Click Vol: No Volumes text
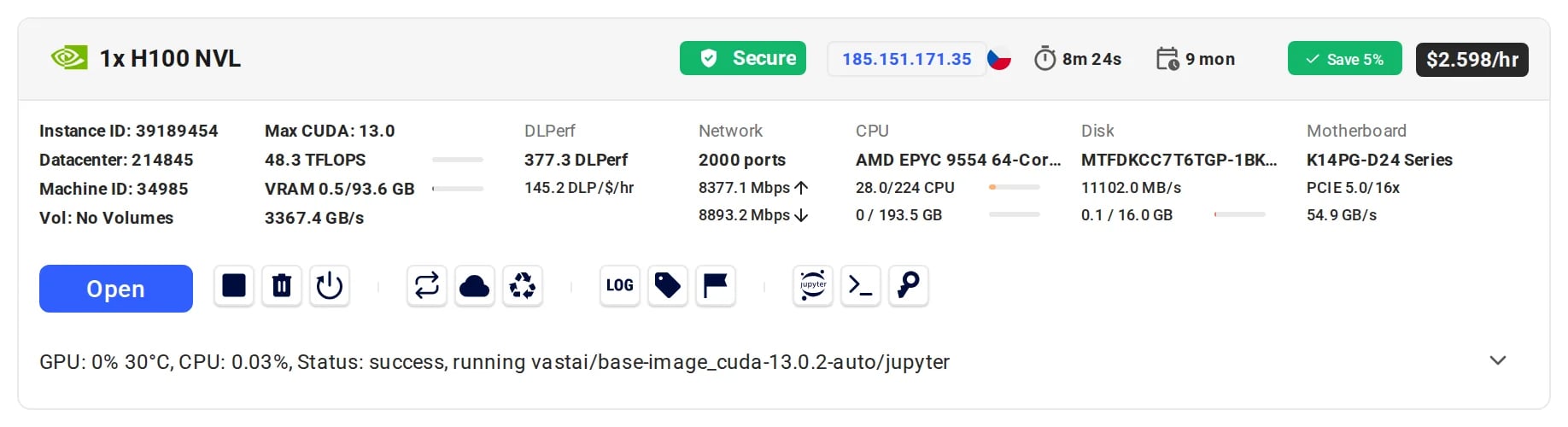The height and width of the screenshot is (427, 1568). [x=106, y=218]
